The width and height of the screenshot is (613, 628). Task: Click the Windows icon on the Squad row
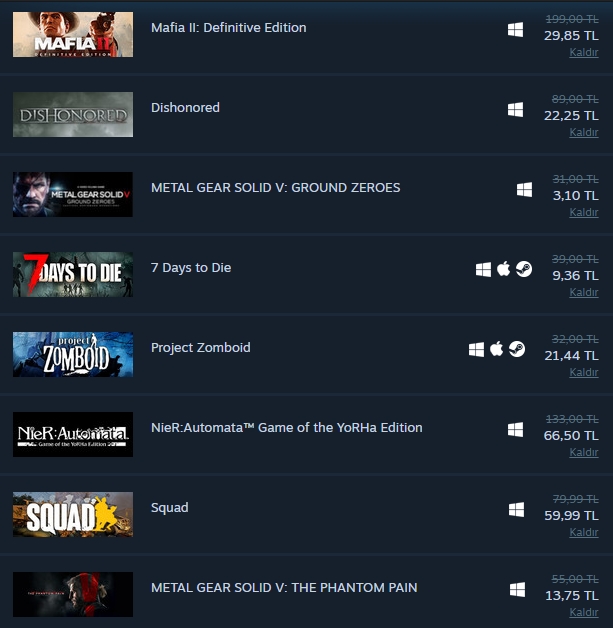(516, 510)
